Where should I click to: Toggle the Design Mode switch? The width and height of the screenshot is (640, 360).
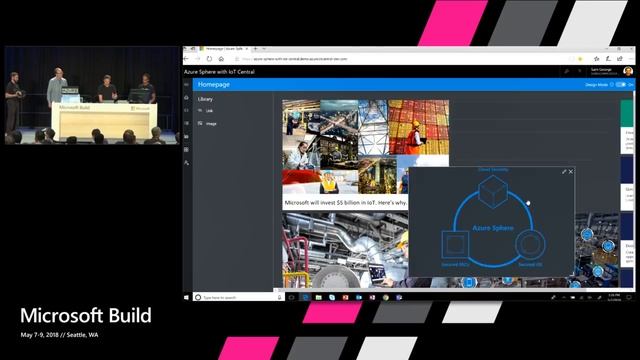tap(621, 84)
